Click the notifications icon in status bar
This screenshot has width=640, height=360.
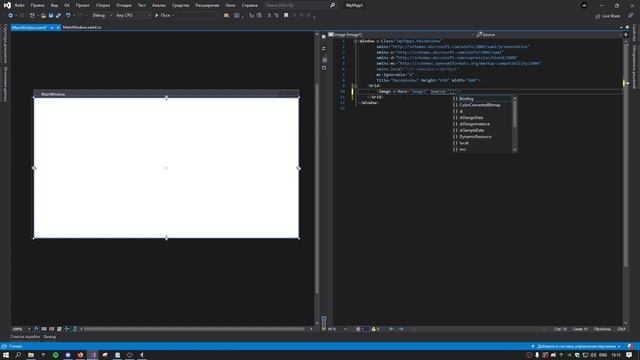(x=631, y=347)
